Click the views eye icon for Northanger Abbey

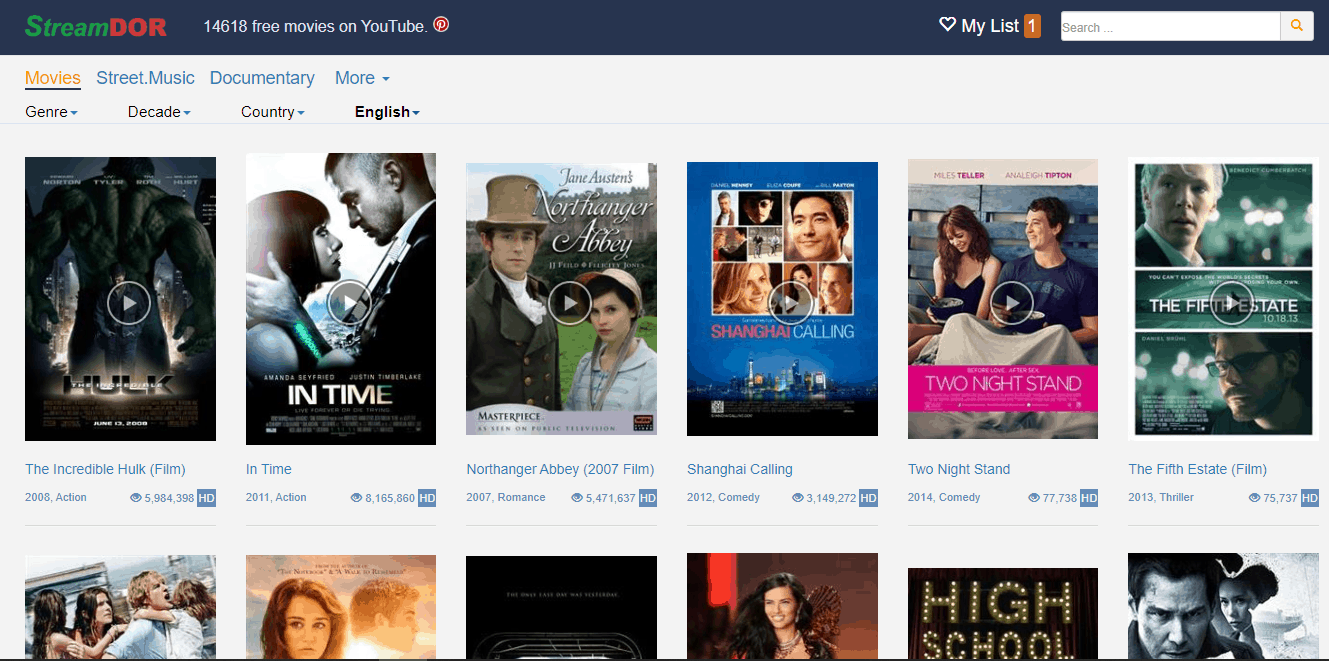tap(578, 498)
